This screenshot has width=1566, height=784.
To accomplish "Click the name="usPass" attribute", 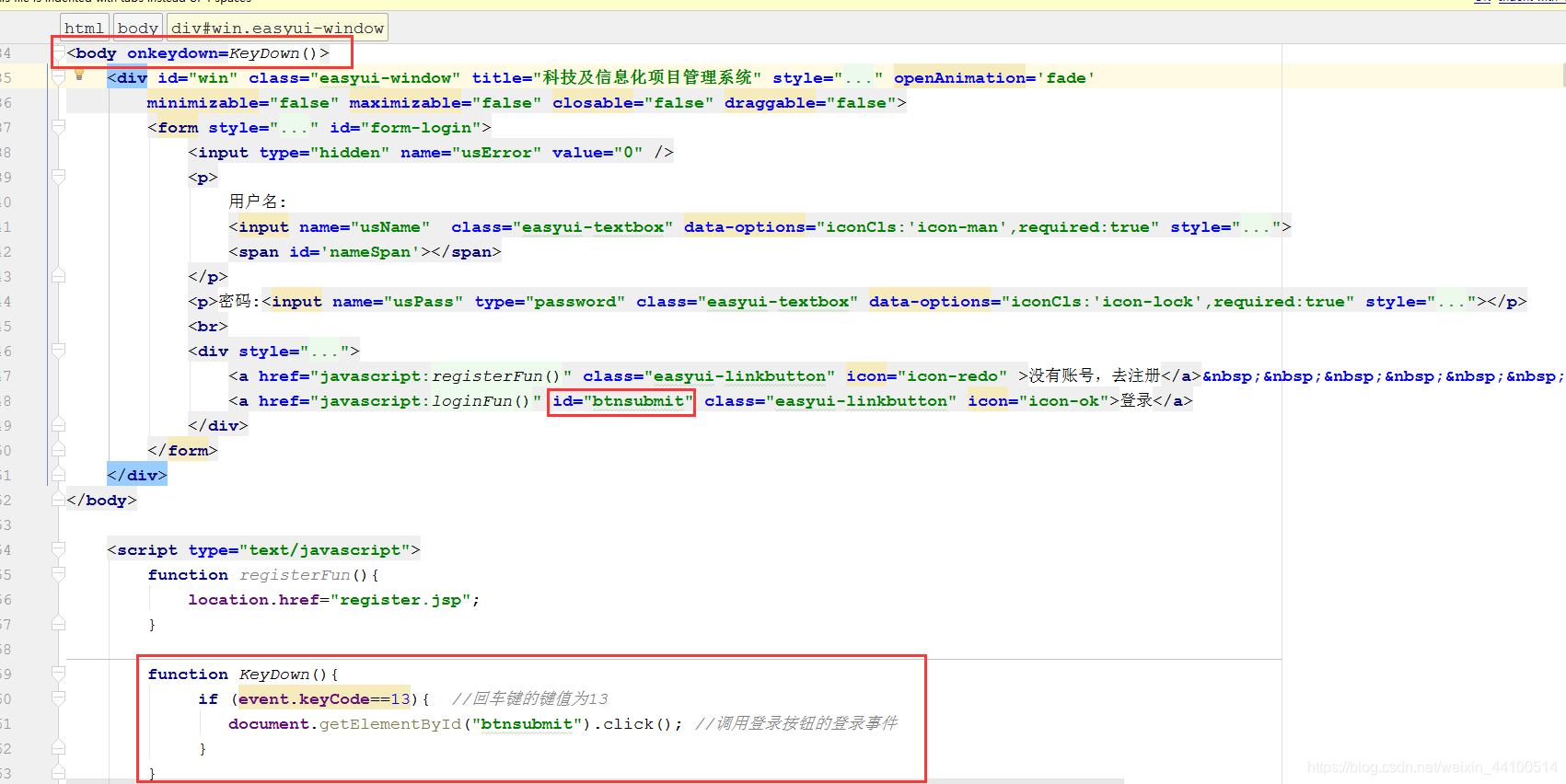I will coord(398,302).
